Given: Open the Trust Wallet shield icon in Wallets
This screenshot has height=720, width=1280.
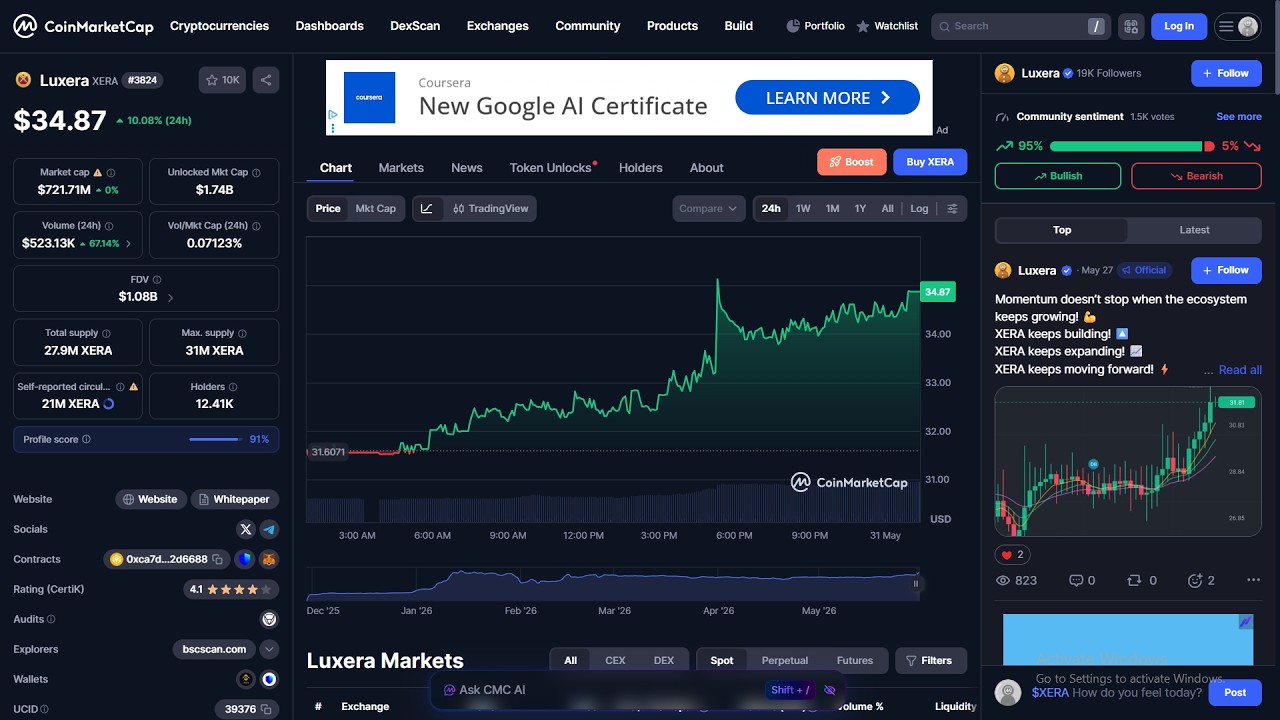Looking at the screenshot, I should 269,679.
